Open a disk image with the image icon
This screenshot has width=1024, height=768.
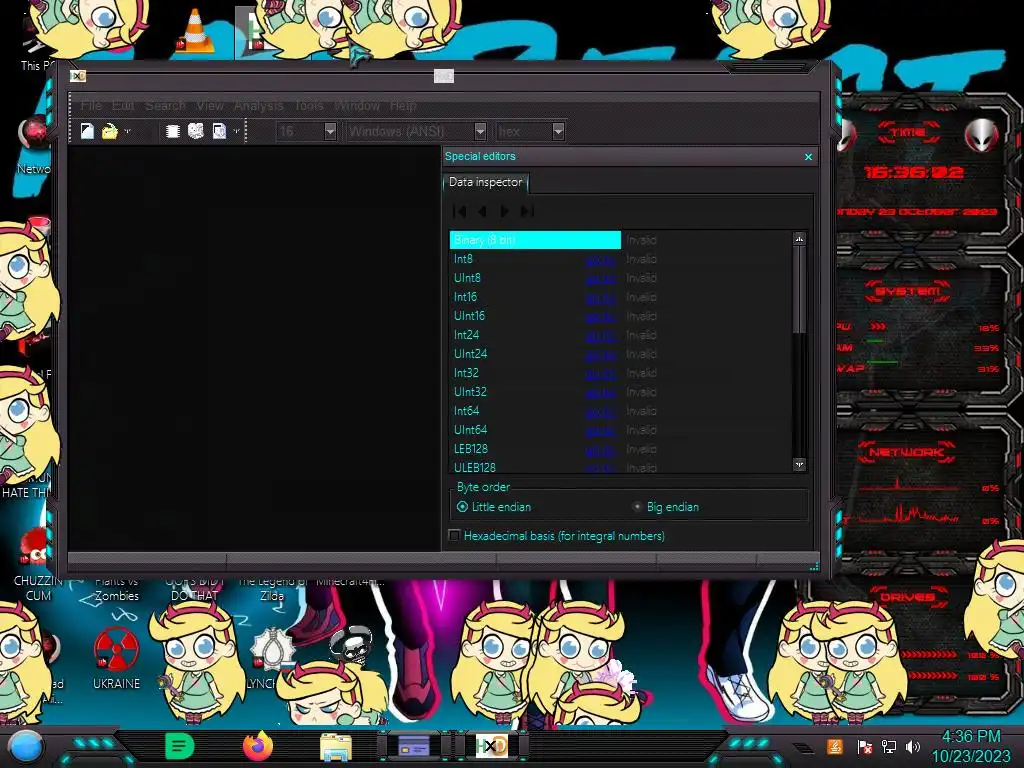pos(219,131)
